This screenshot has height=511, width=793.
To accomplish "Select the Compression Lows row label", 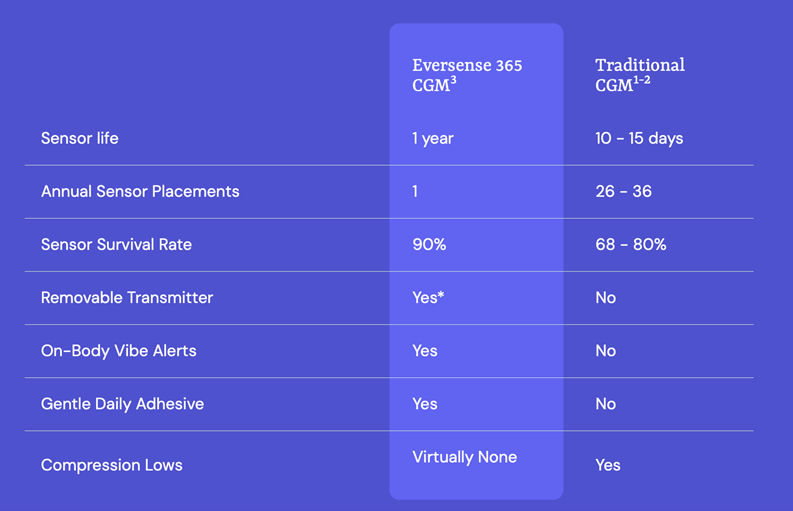I will tap(112, 465).
